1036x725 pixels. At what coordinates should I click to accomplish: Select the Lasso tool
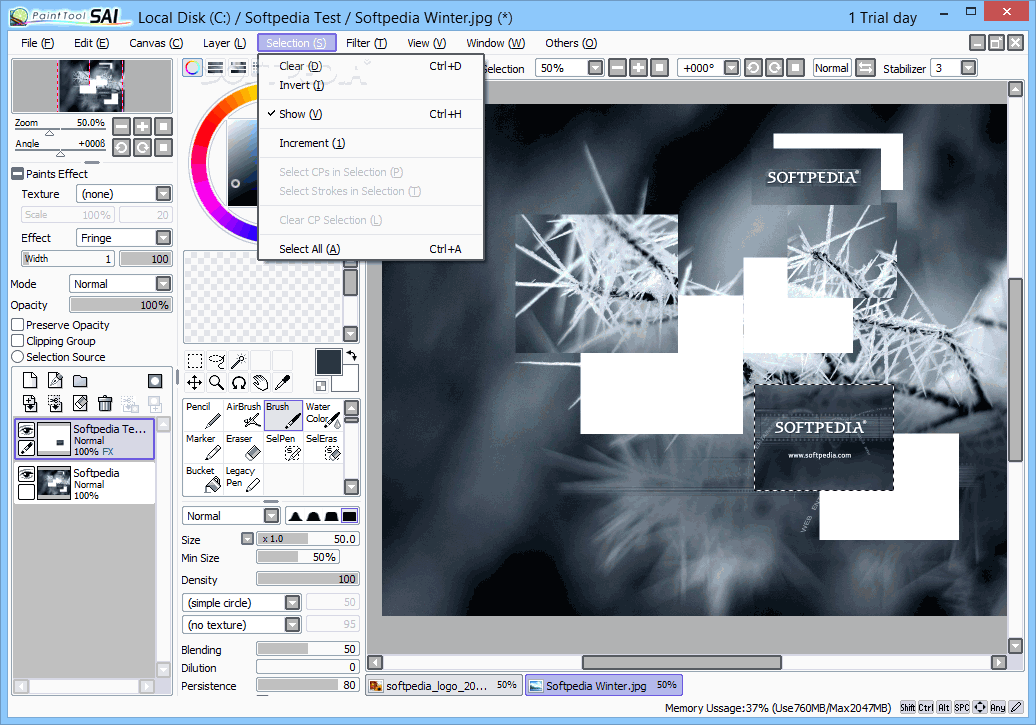217,361
